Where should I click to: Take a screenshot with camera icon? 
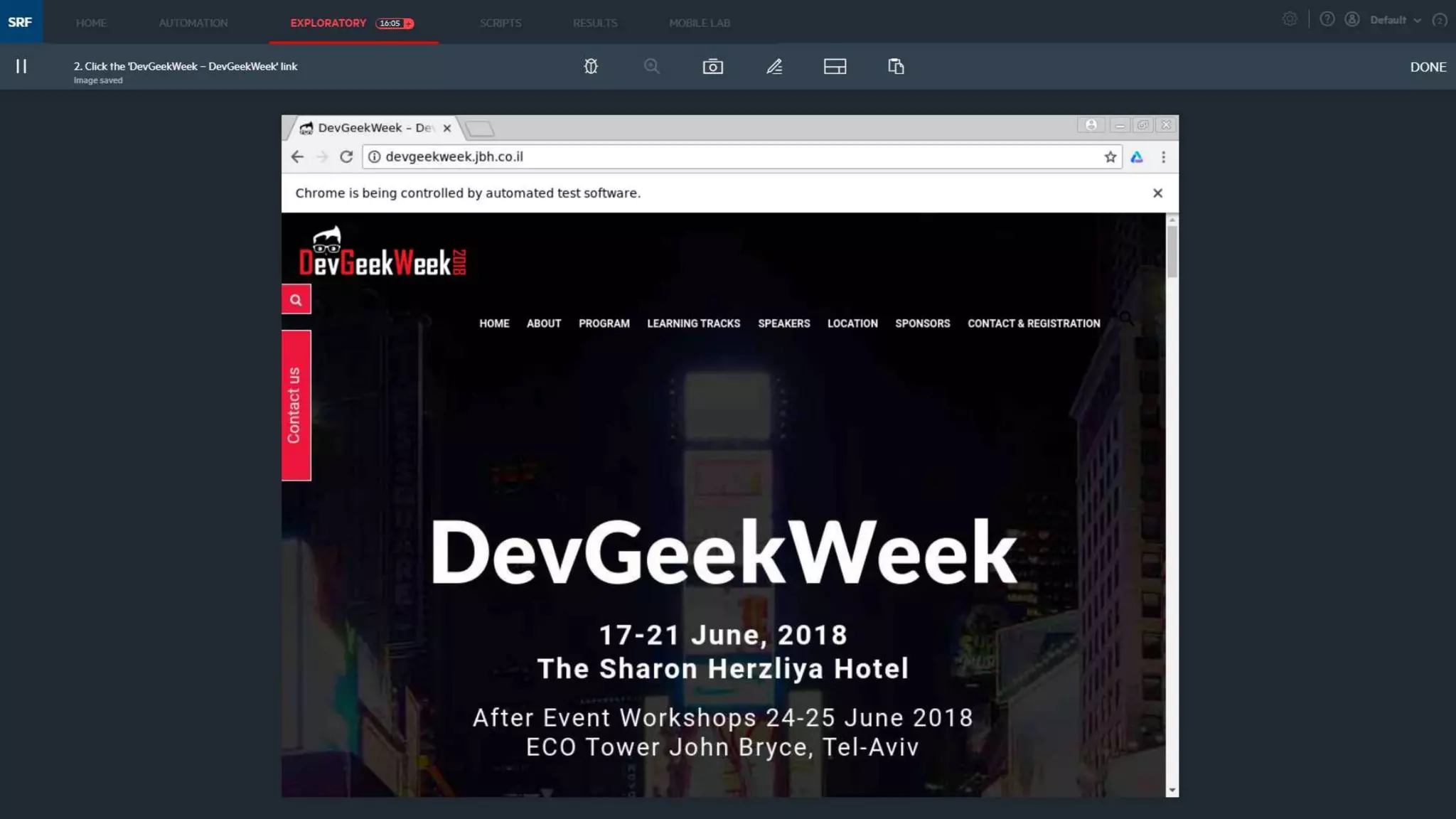712,66
